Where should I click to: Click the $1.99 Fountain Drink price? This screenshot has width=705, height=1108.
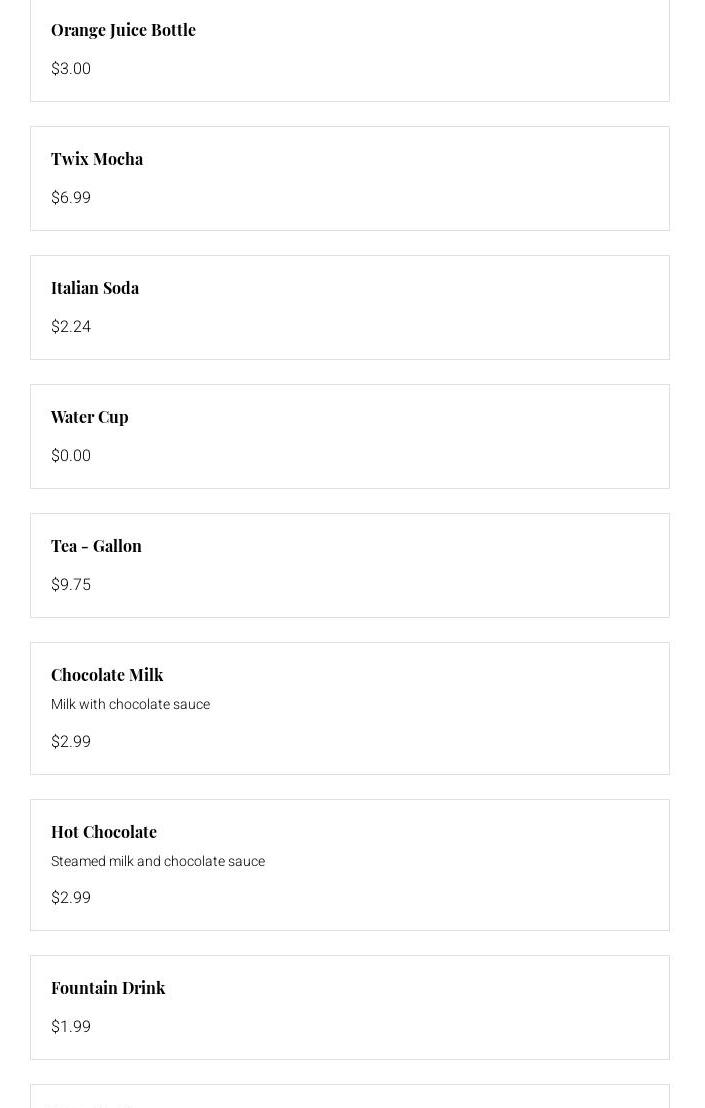coord(71,1027)
